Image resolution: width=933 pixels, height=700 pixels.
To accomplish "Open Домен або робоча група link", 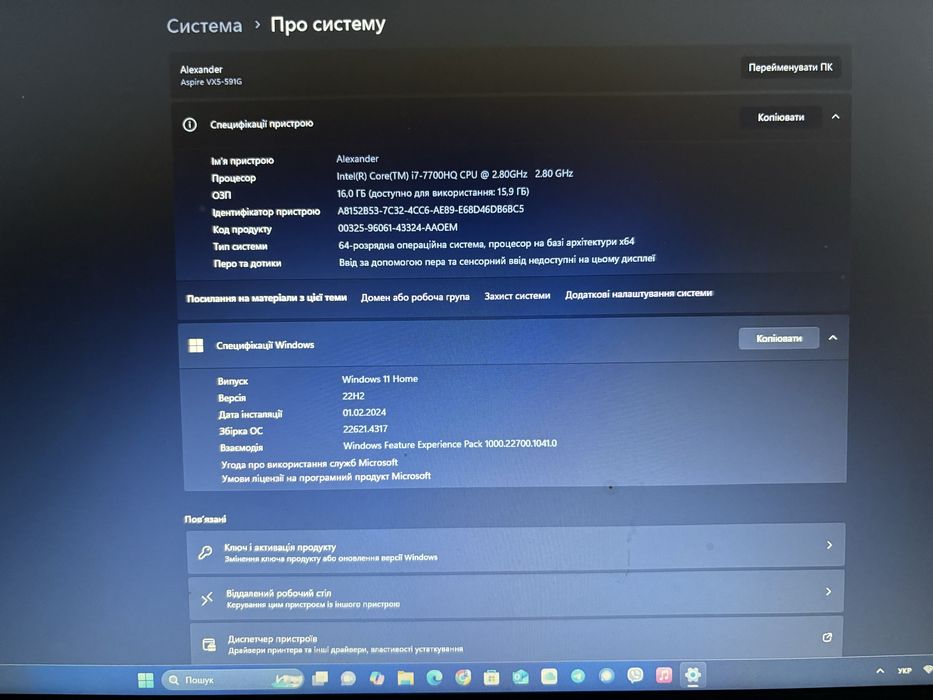I will click(415, 296).
